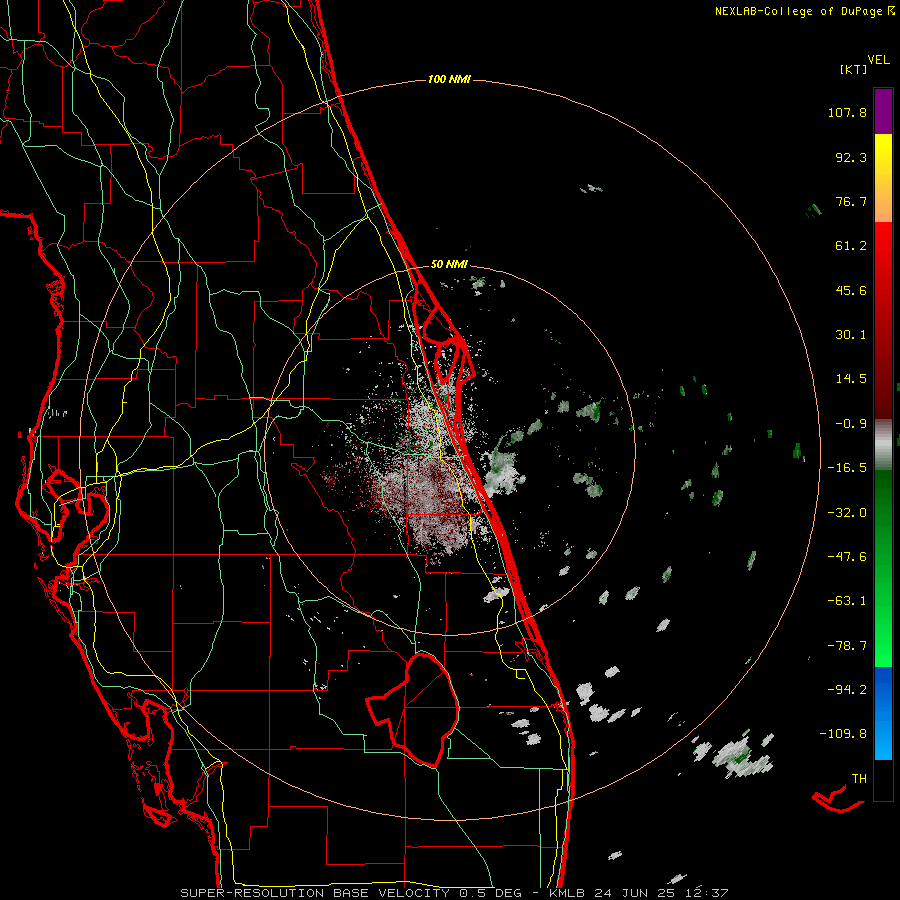
Task: Pick the purple top segment of velocity scale
Action: (883, 111)
